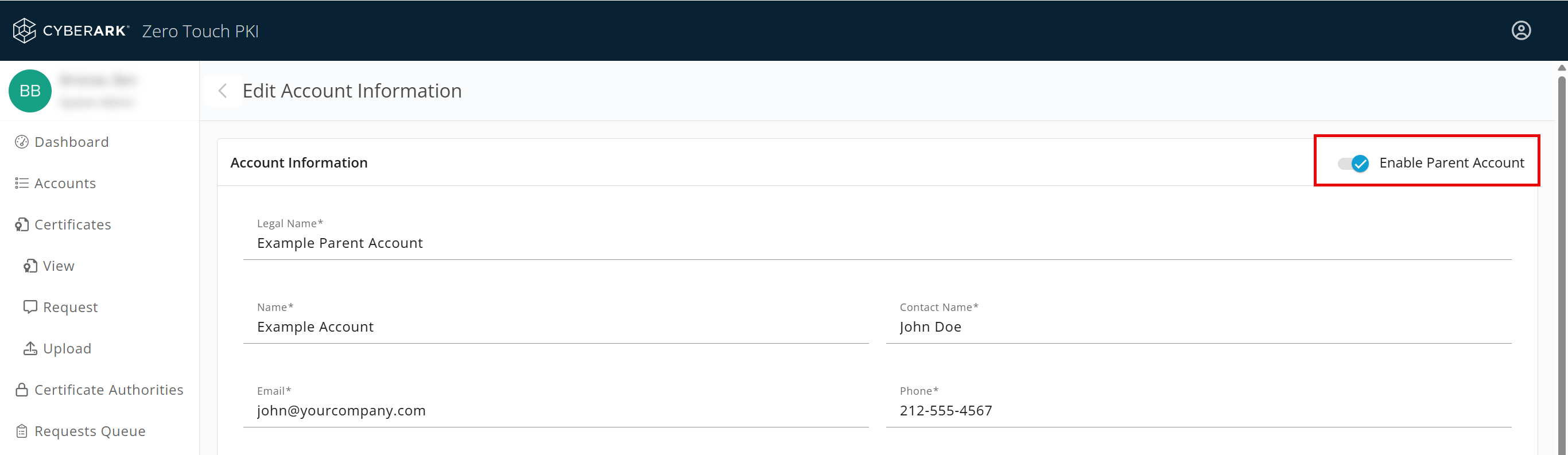Click the Certificate Authorities lock icon
The height and width of the screenshot is (455, 1568).
22,390
